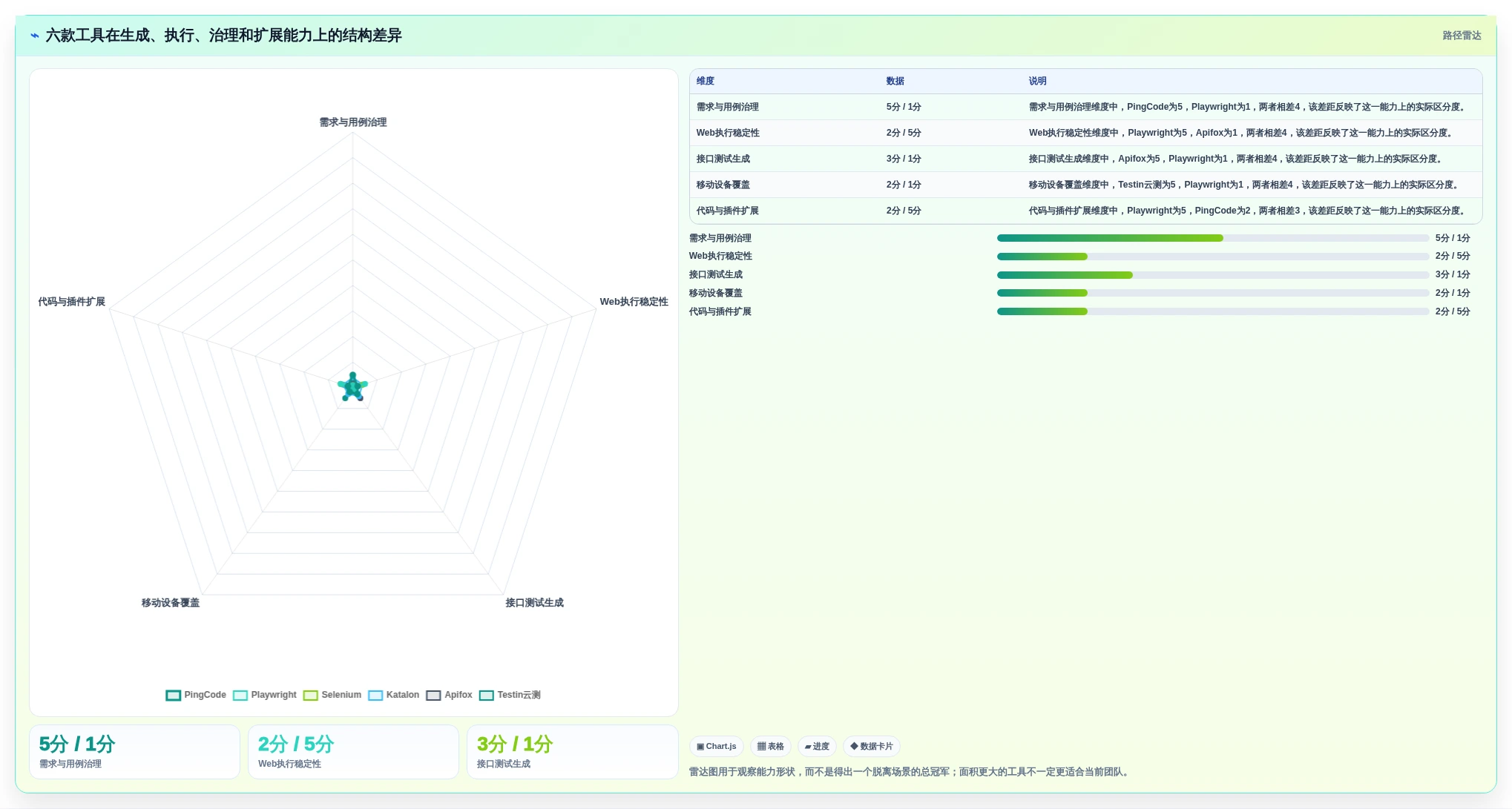Toggle PingCode legend swatch

pos(173,696)
